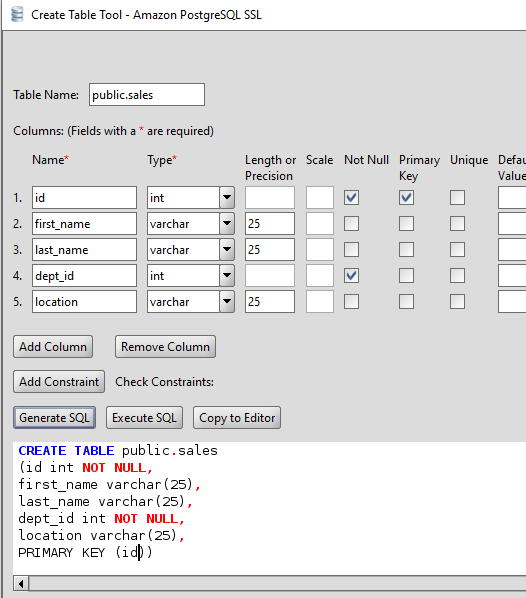This screenshot has height=598, width=526.
Task: Click the Default Value field for the first_name row
Action: (x=512, y=223)
